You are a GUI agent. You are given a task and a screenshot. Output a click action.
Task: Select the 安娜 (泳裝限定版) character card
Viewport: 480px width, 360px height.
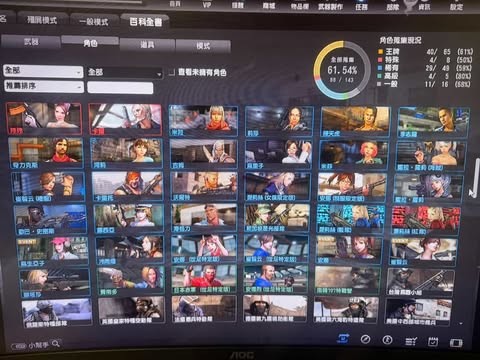coord(352,187)
